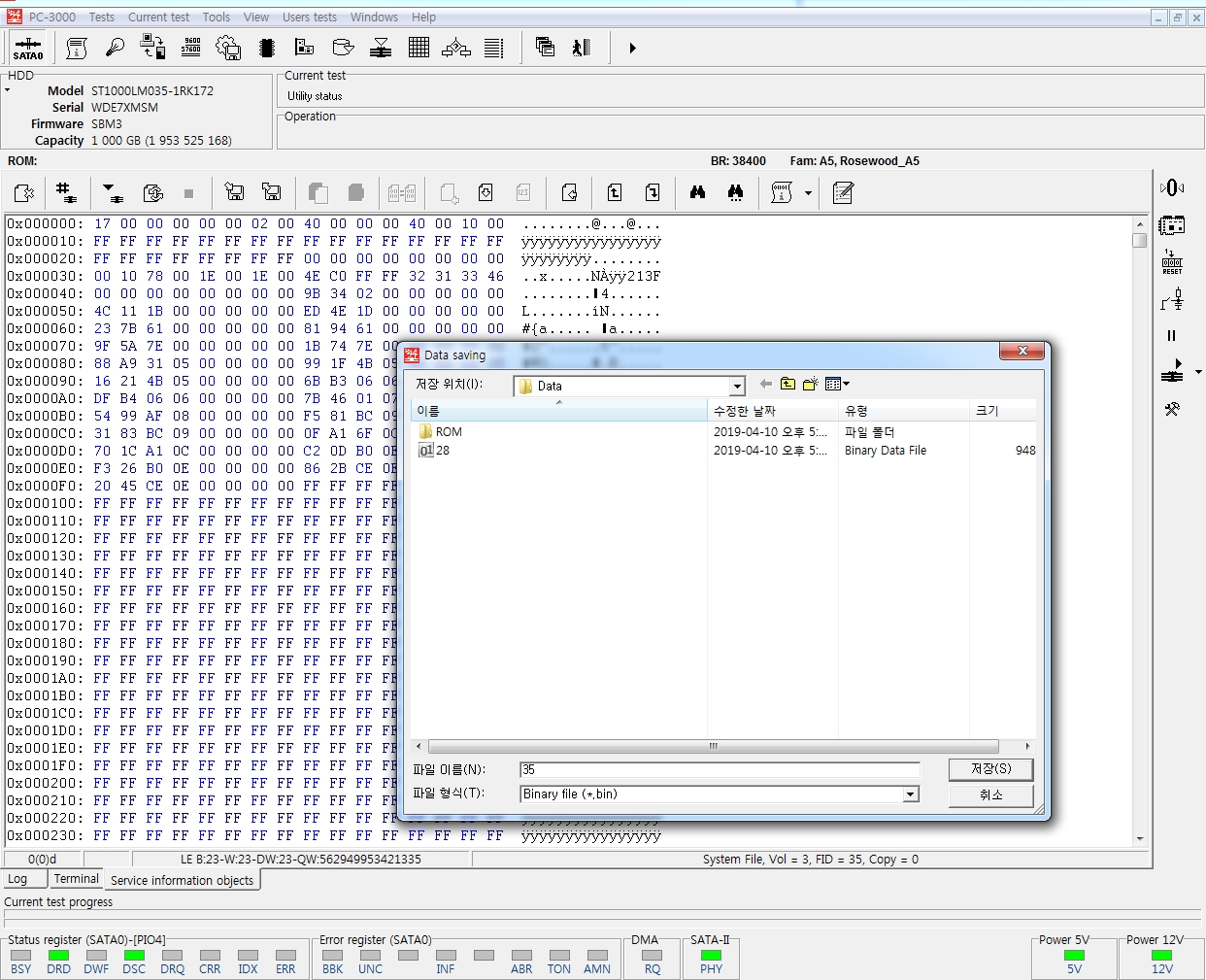Image resolution: width=1206 pixels, height=980 pixels.
Task: Click the first binoculars find icon
Action: pos(697,192)
